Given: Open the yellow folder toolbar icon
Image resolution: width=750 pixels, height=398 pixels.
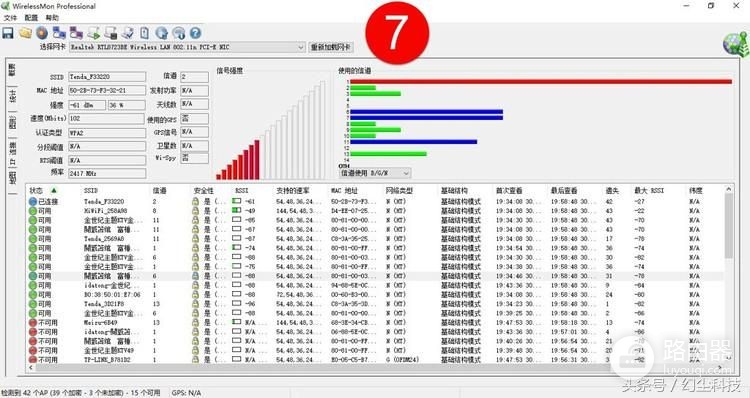Looking at the screenshot, I should click(x=25, y=33).
